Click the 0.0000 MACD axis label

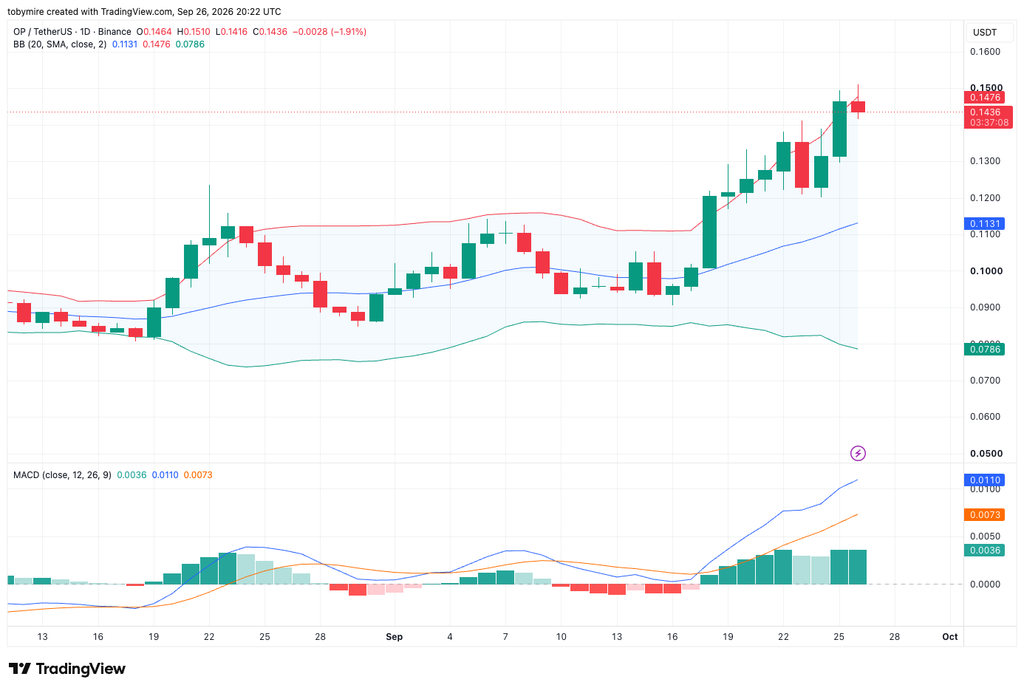pyautogui.click(x=985, y=584)
